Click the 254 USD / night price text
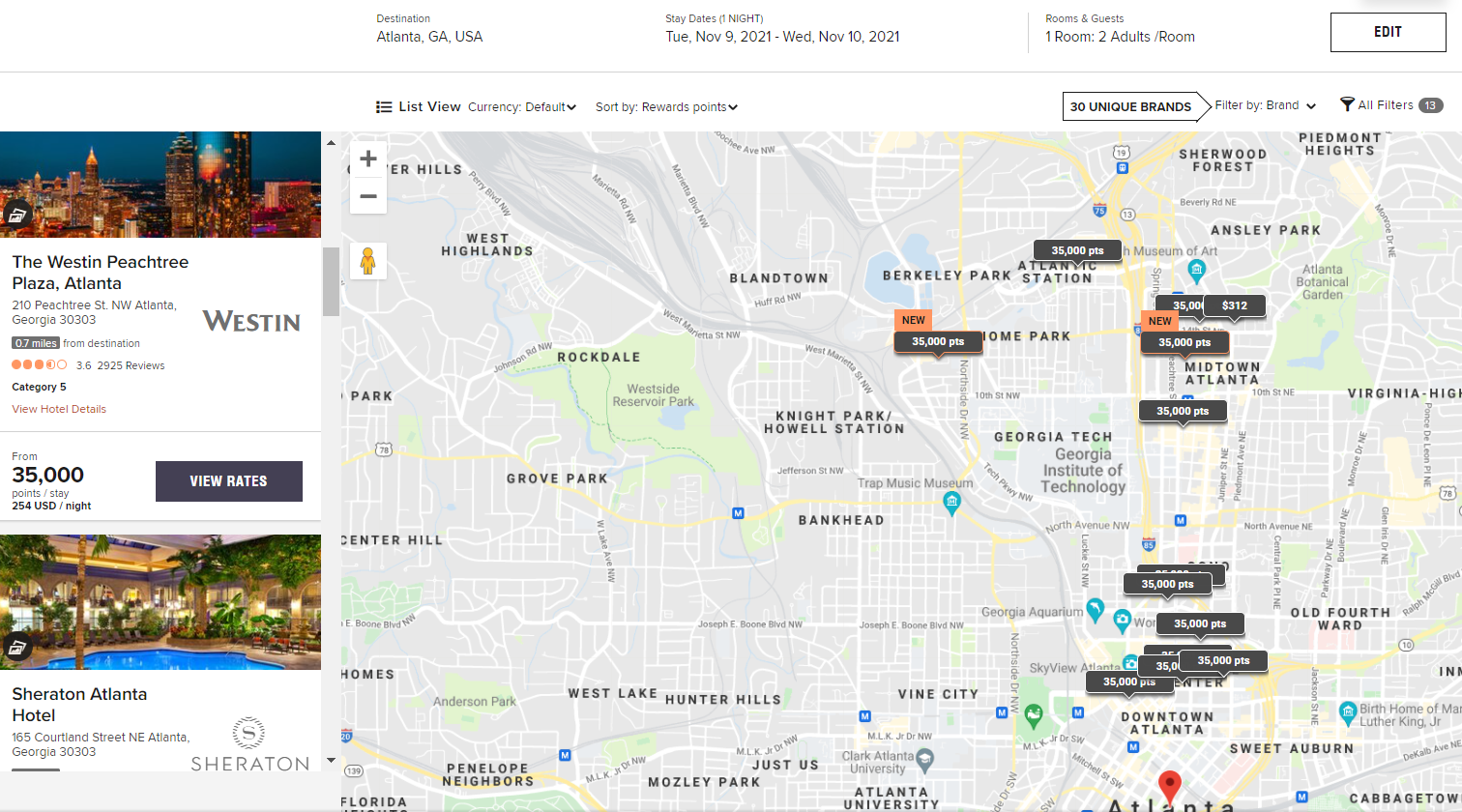Viewport: 1462px width, 812px height. tap(51, 506)
